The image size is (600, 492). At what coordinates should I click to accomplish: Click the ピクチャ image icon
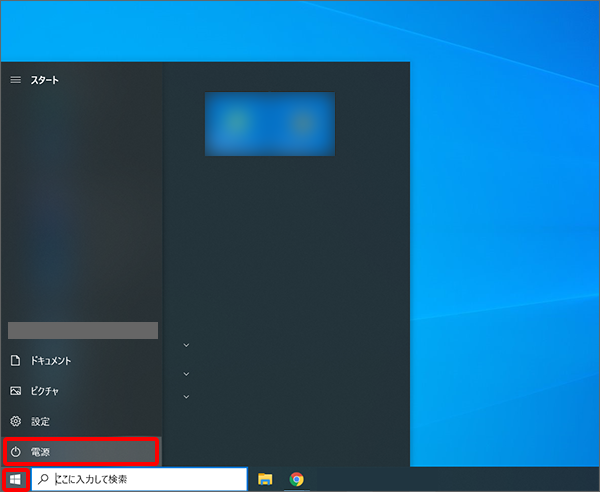point(15,391)
